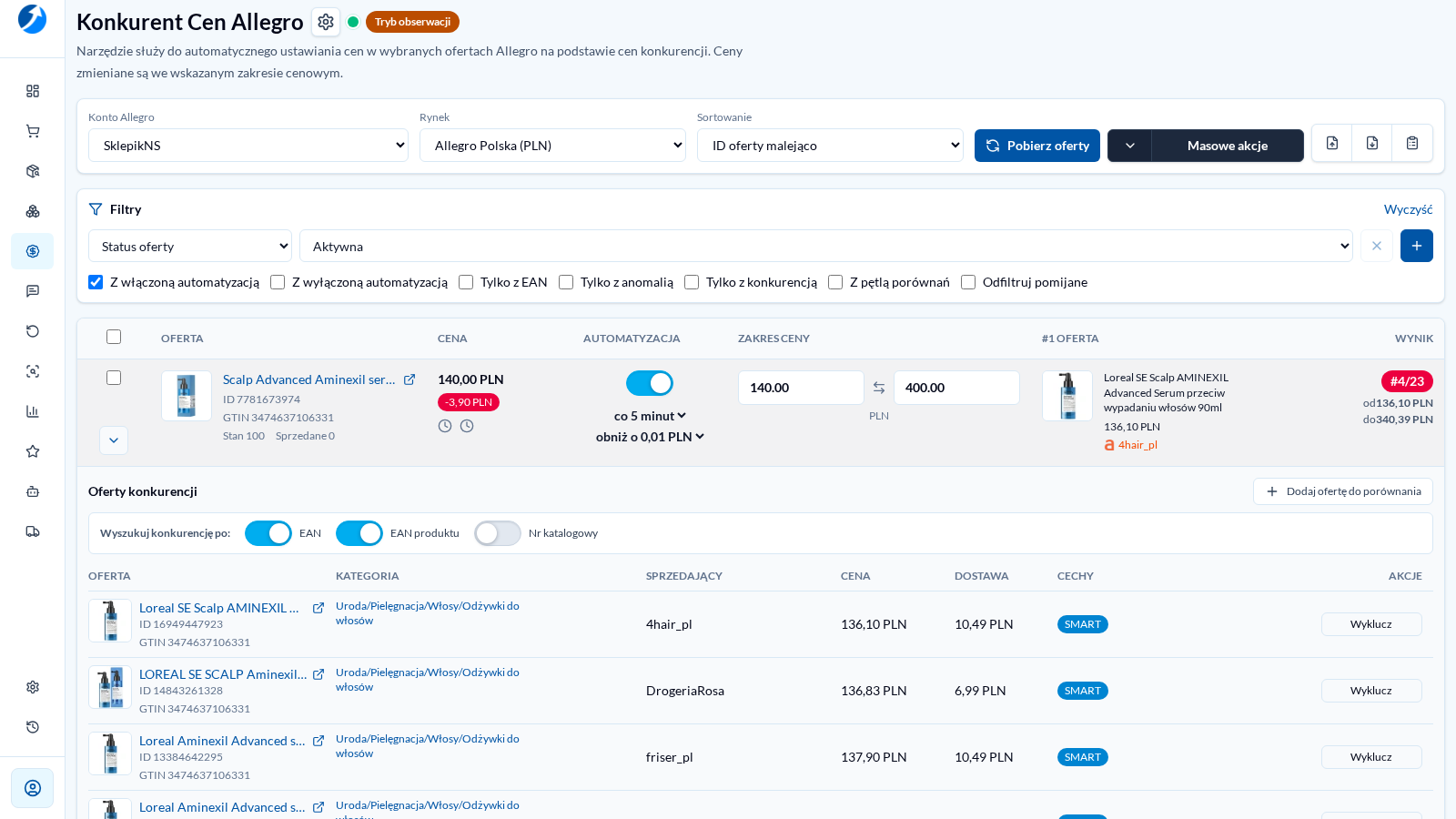
Task: Check 'Tylko z EAN' checkbox
Action: (x=466, y=282)
